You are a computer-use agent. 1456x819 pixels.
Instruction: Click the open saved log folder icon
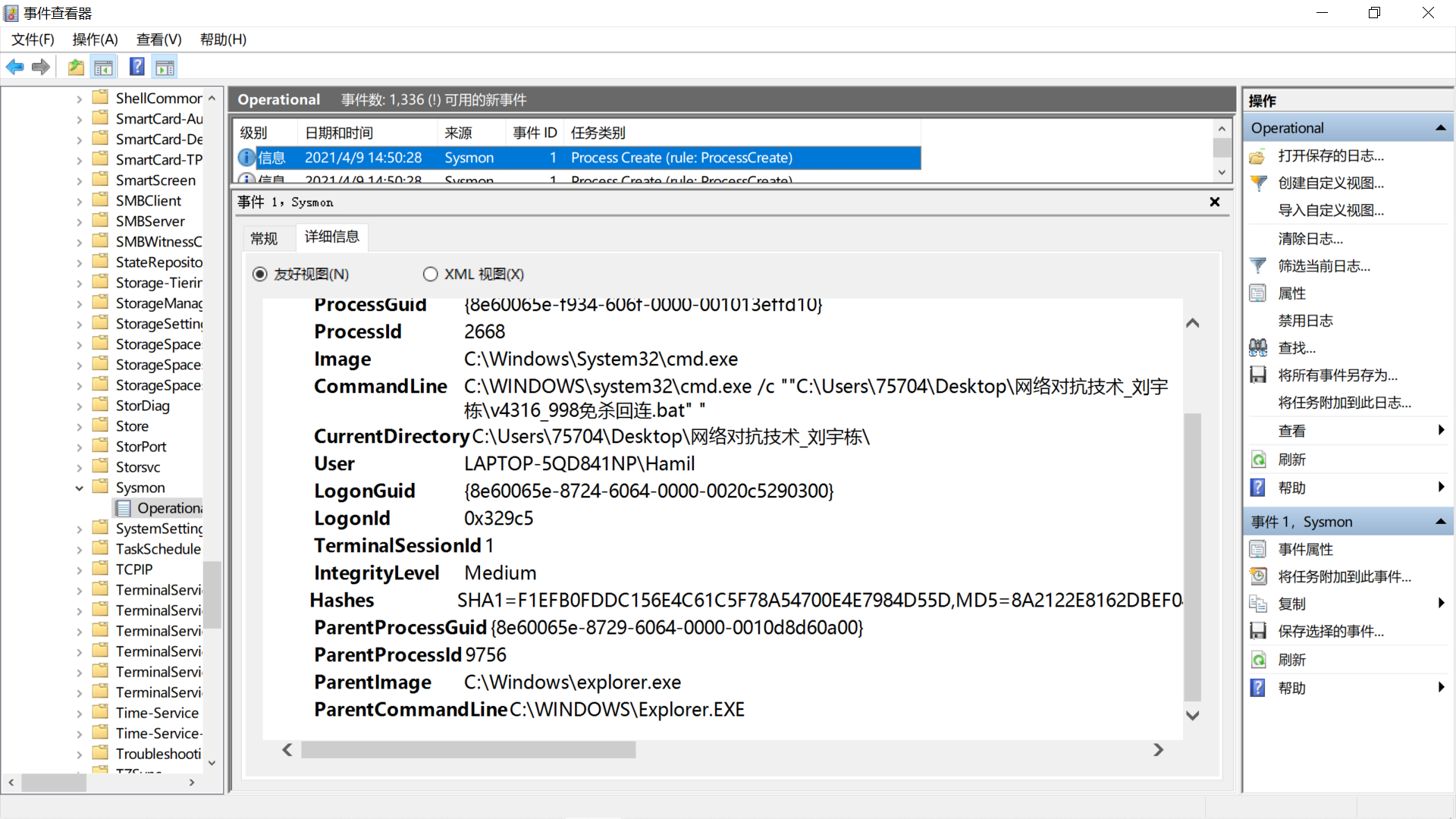[x=1258, y=156]
